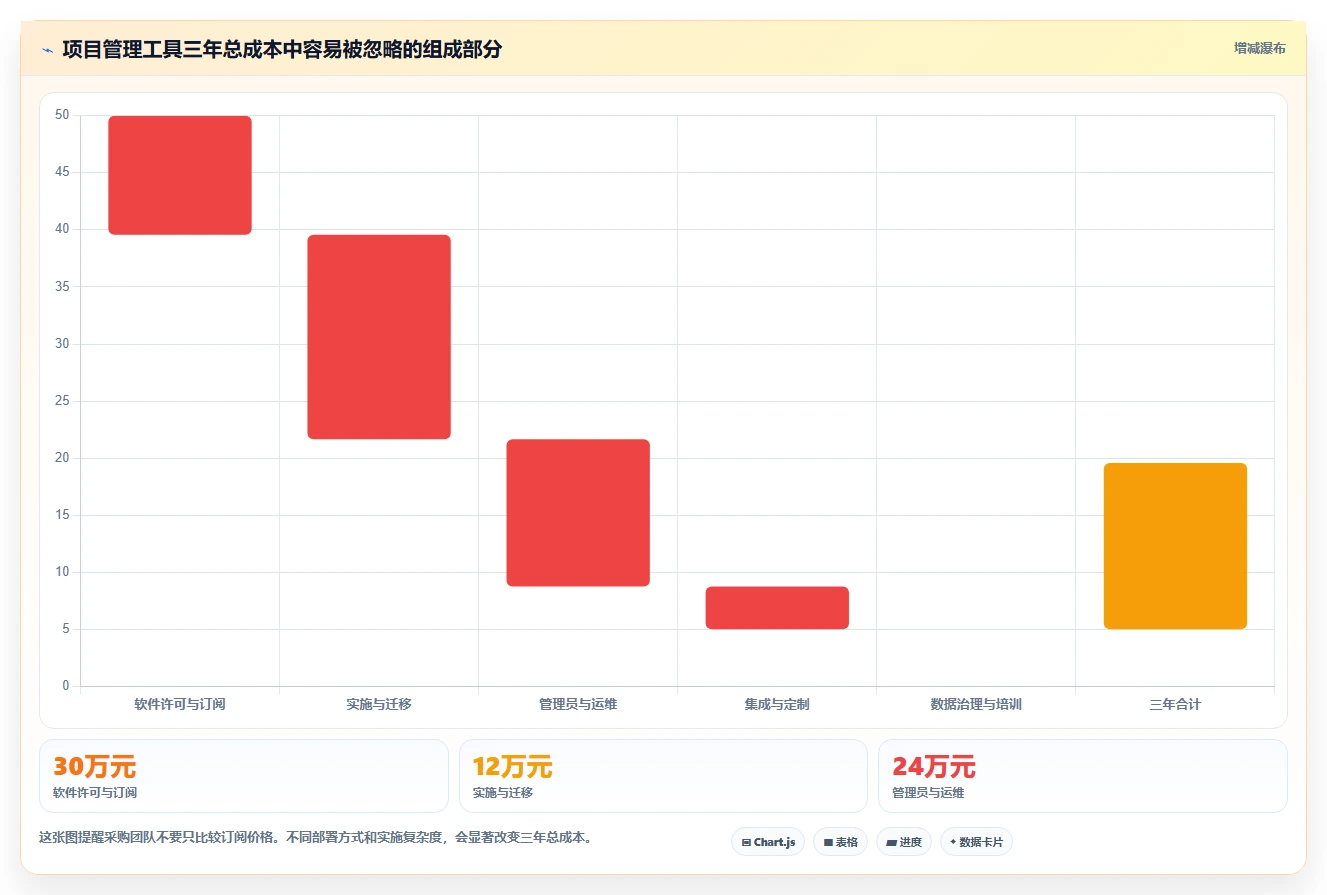Viewport: 1327px width, 895px height.
Task: Click the 数据卡片 chip
Action: (976, 842)
